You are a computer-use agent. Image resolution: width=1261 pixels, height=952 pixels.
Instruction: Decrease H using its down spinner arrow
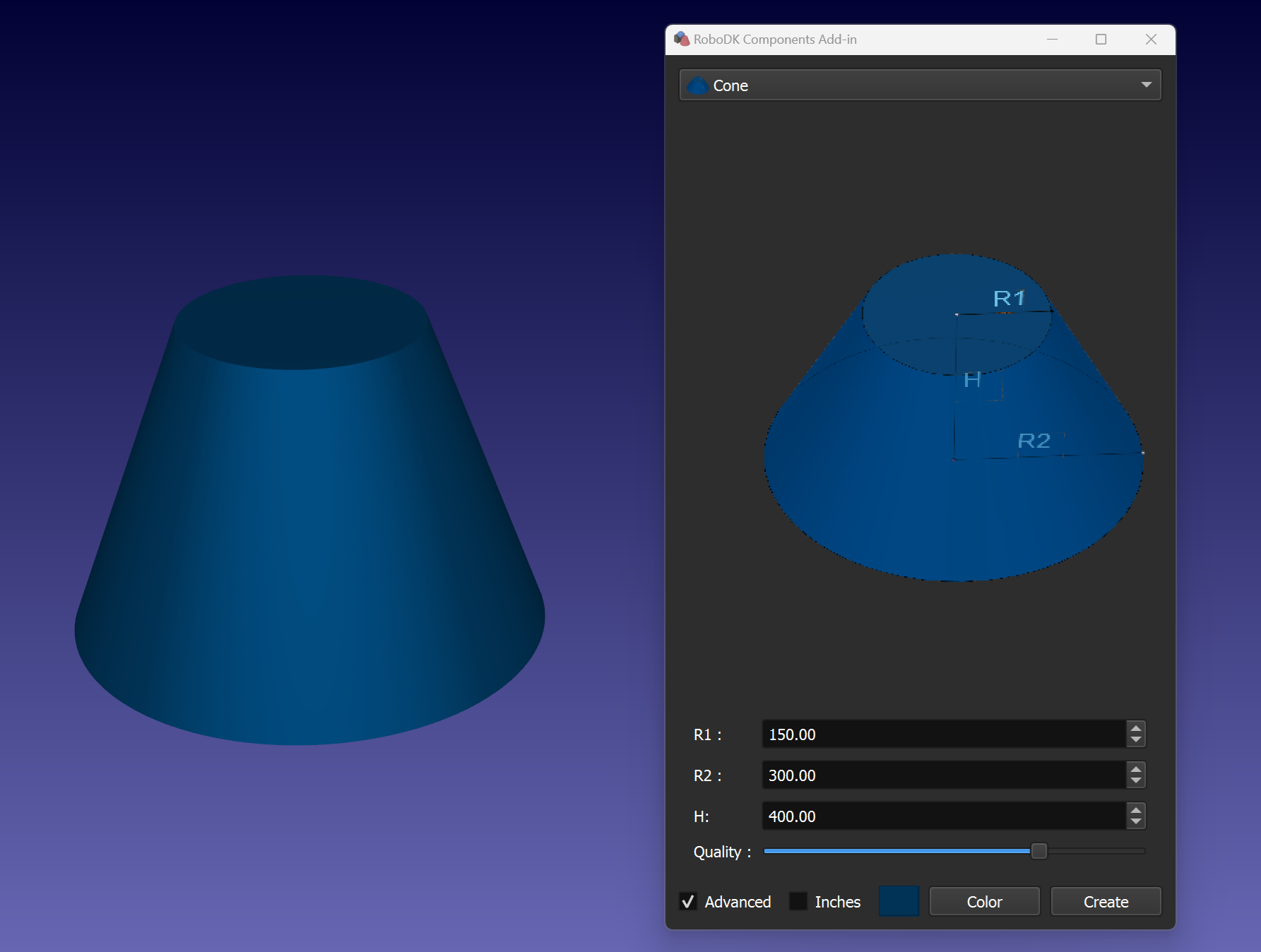coord(1135,822)
